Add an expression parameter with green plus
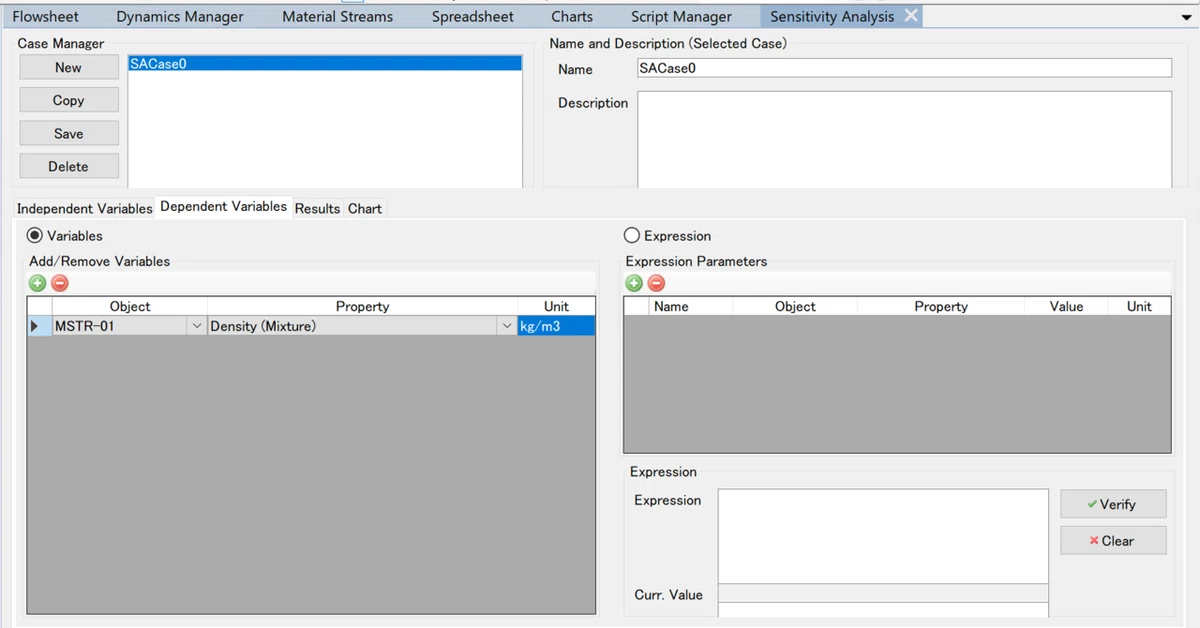1200x628 pixels. 634,283
